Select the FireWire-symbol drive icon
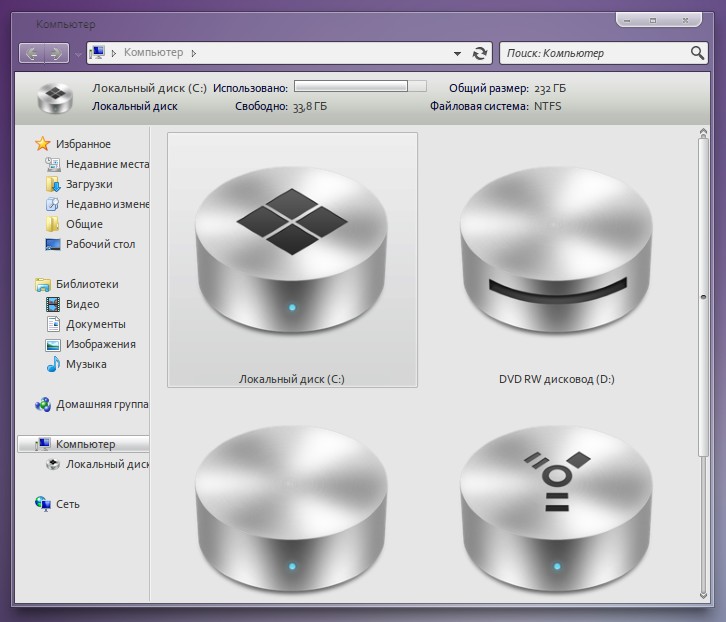Viewport: 726px width, 622px height. pos(556,509)
